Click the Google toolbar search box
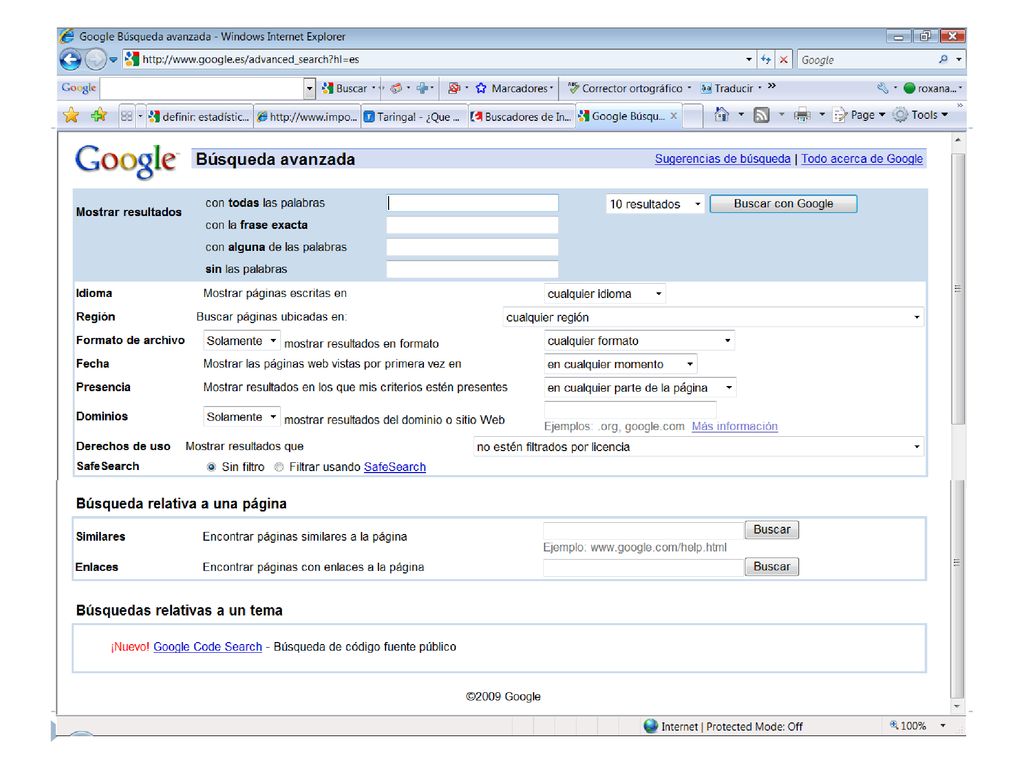The width and height of the screenshot is (1024, 768). click(202, 88)
